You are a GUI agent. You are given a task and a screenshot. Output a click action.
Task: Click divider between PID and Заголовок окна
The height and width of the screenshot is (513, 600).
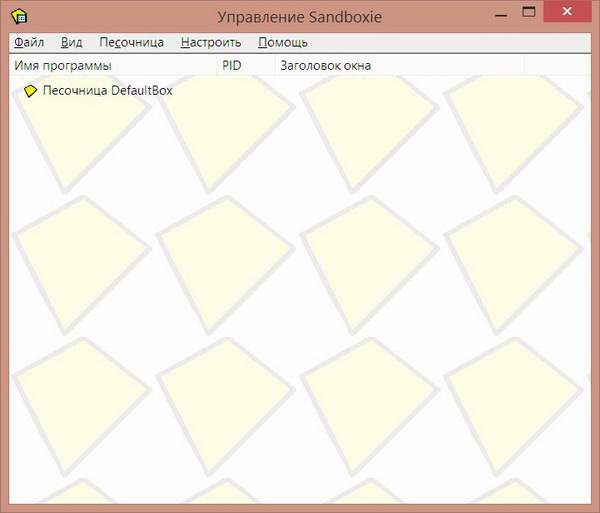tap(275, 66)
